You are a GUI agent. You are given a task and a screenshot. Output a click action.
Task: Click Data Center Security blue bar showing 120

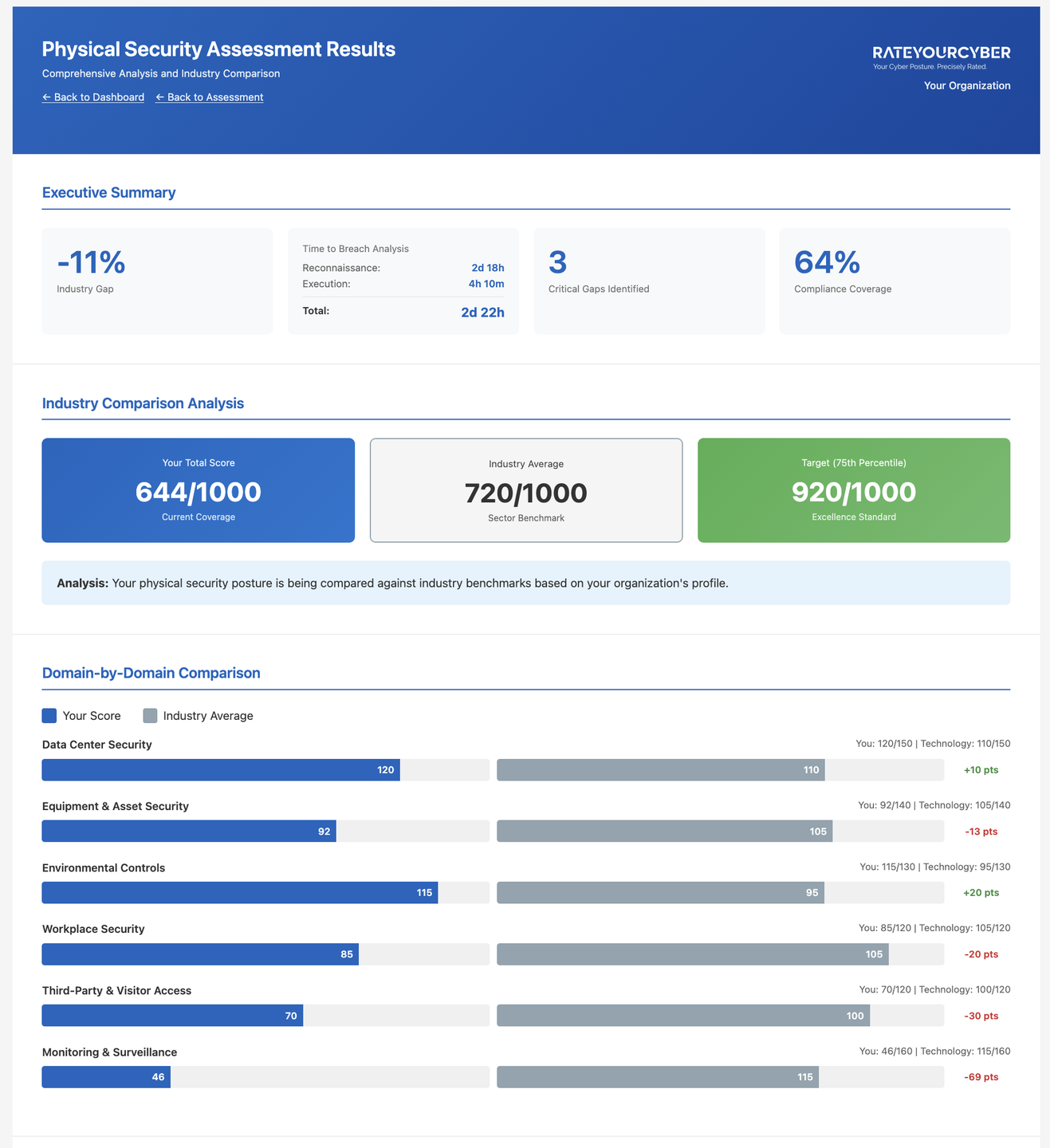tap(221, 770)
